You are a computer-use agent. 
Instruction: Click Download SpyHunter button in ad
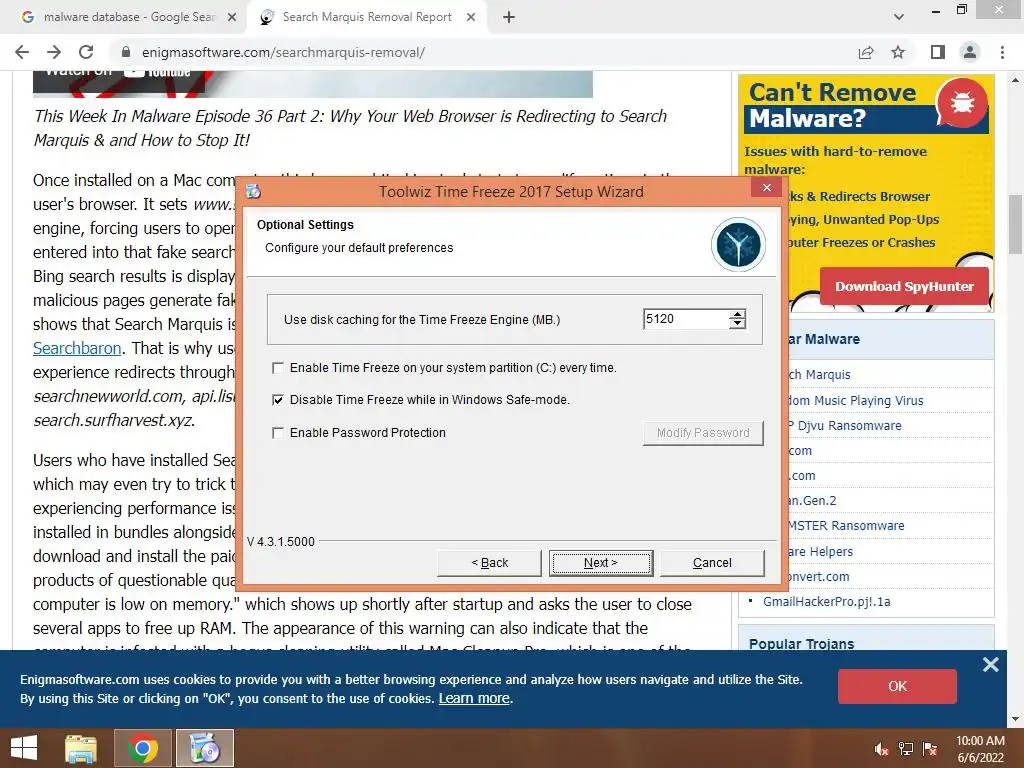(x=904, y=286)
